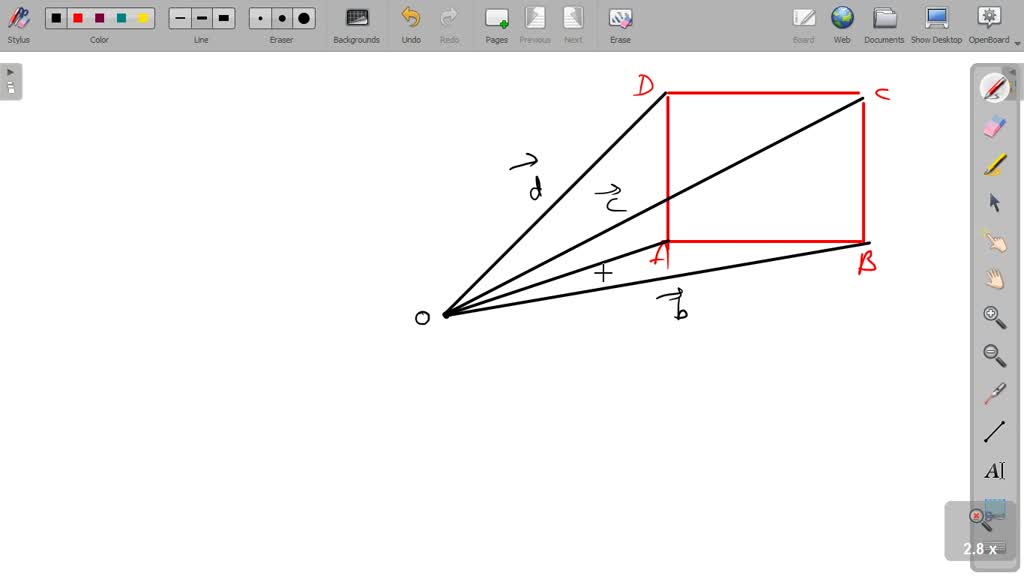This screenshot has height=576, width=1024.
Task: Activate the Zoom Out magnifier tool
Action: 995,355
